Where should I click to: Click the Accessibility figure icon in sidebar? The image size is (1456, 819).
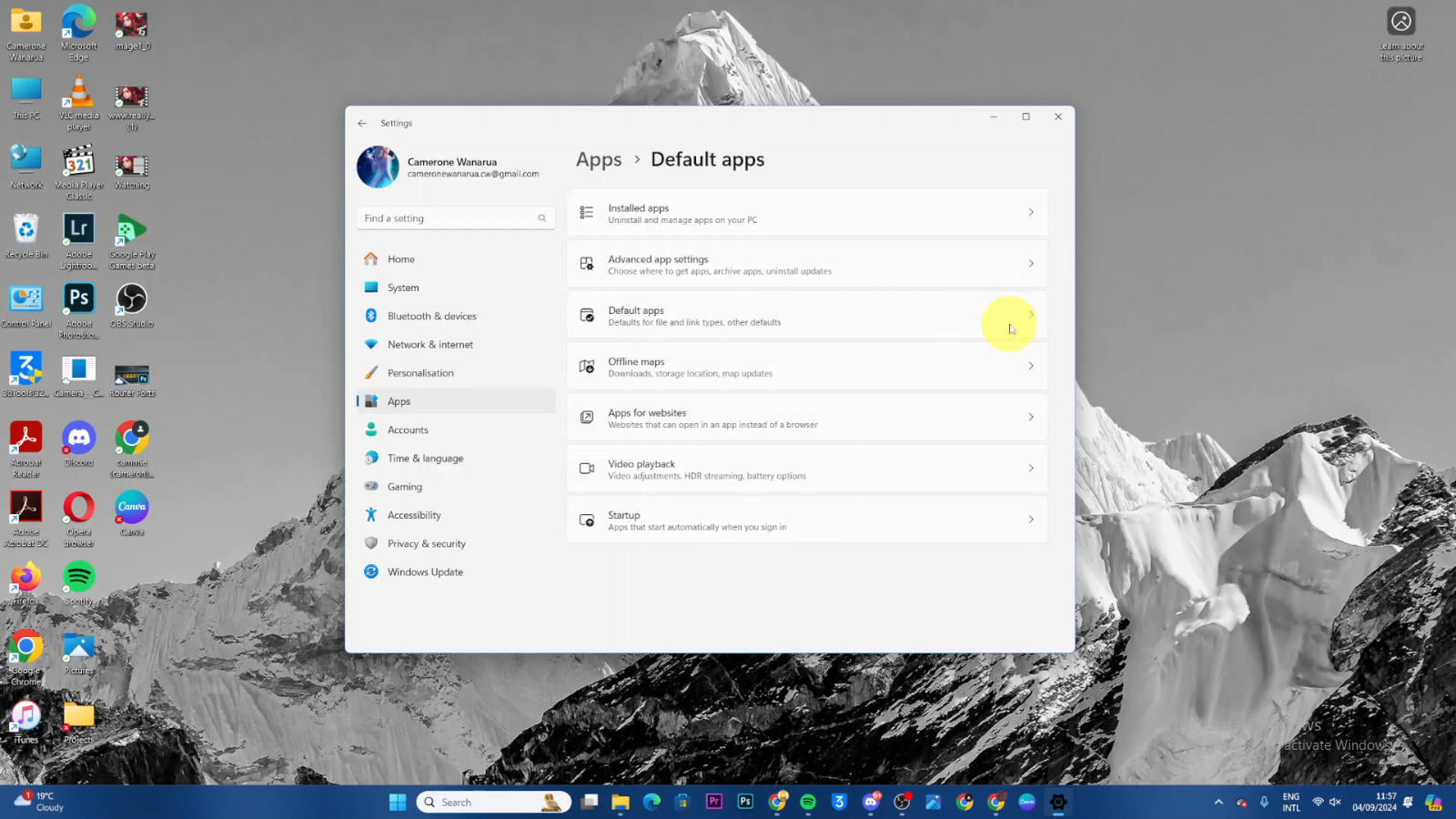pos(371,515)
